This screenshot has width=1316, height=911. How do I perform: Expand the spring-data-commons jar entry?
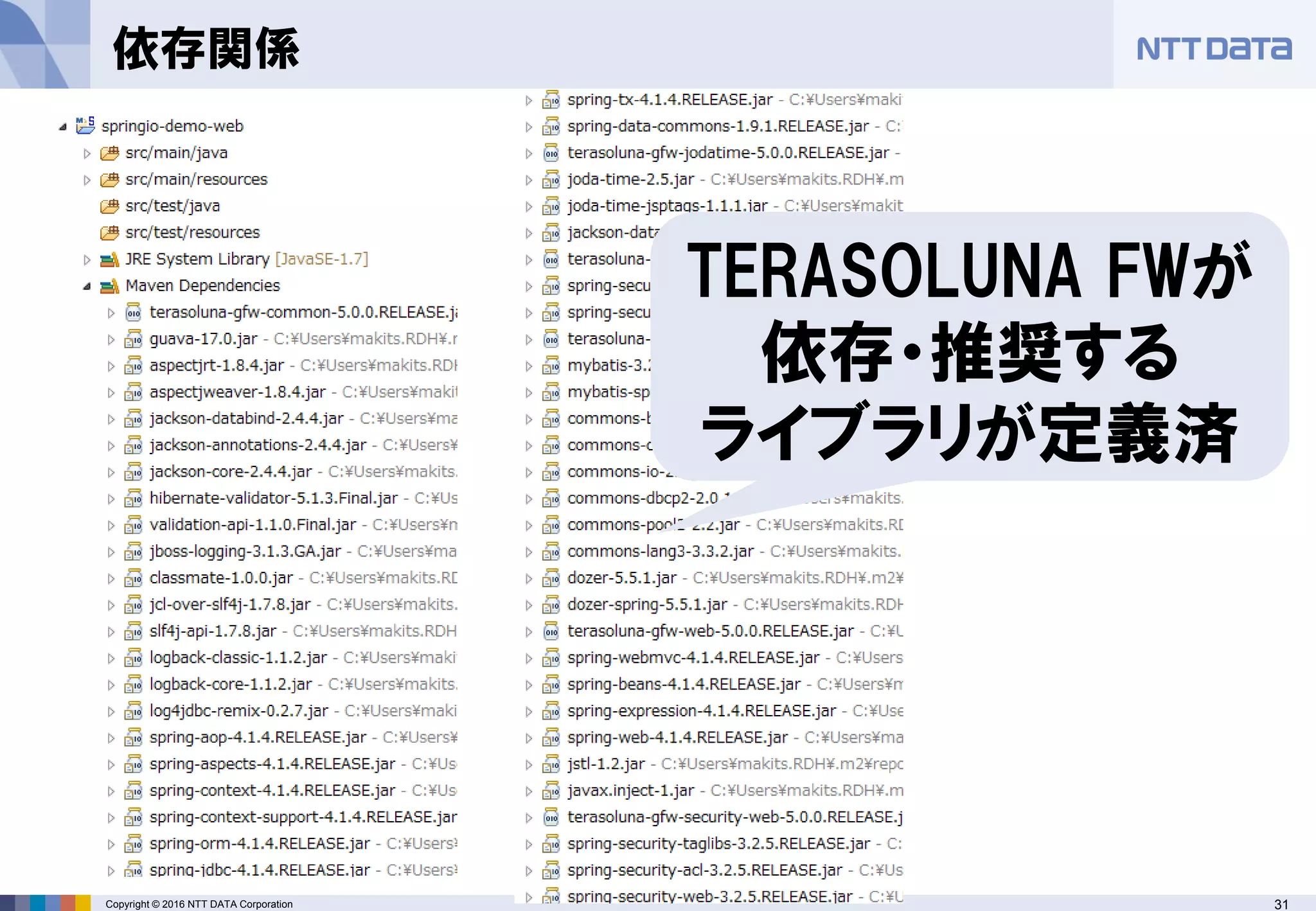529,127
